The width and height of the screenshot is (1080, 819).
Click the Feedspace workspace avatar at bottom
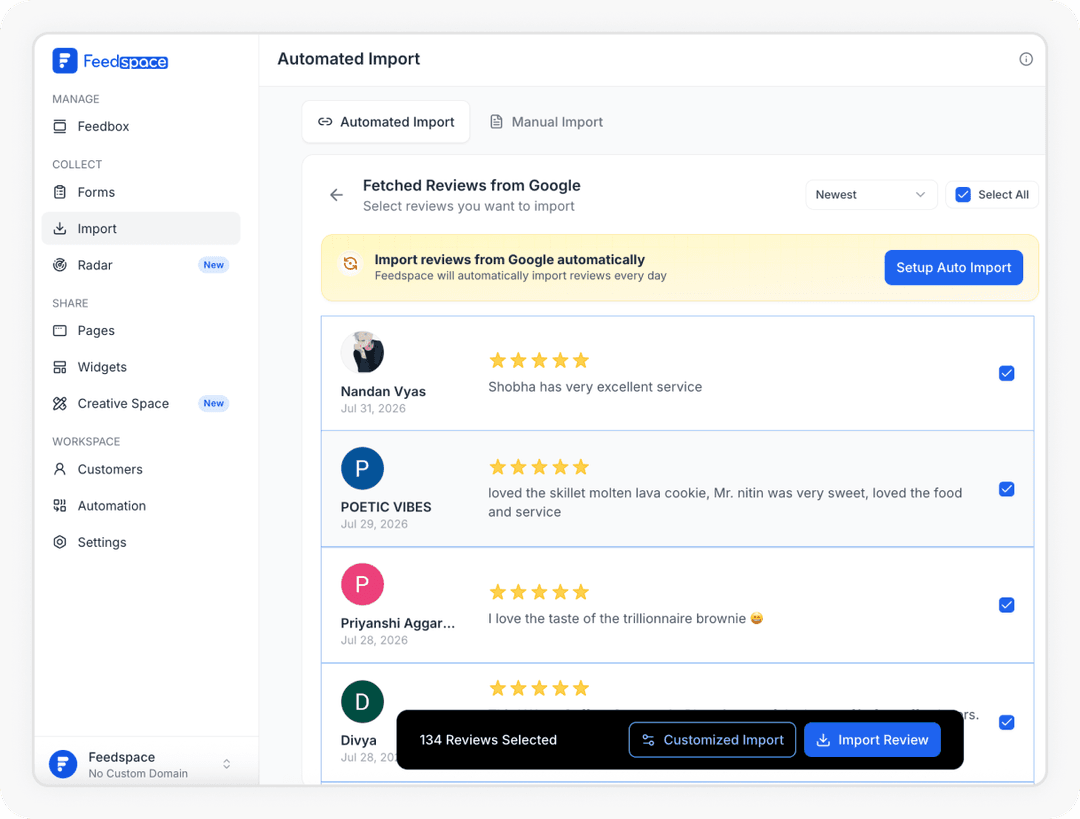click(63, 764)
